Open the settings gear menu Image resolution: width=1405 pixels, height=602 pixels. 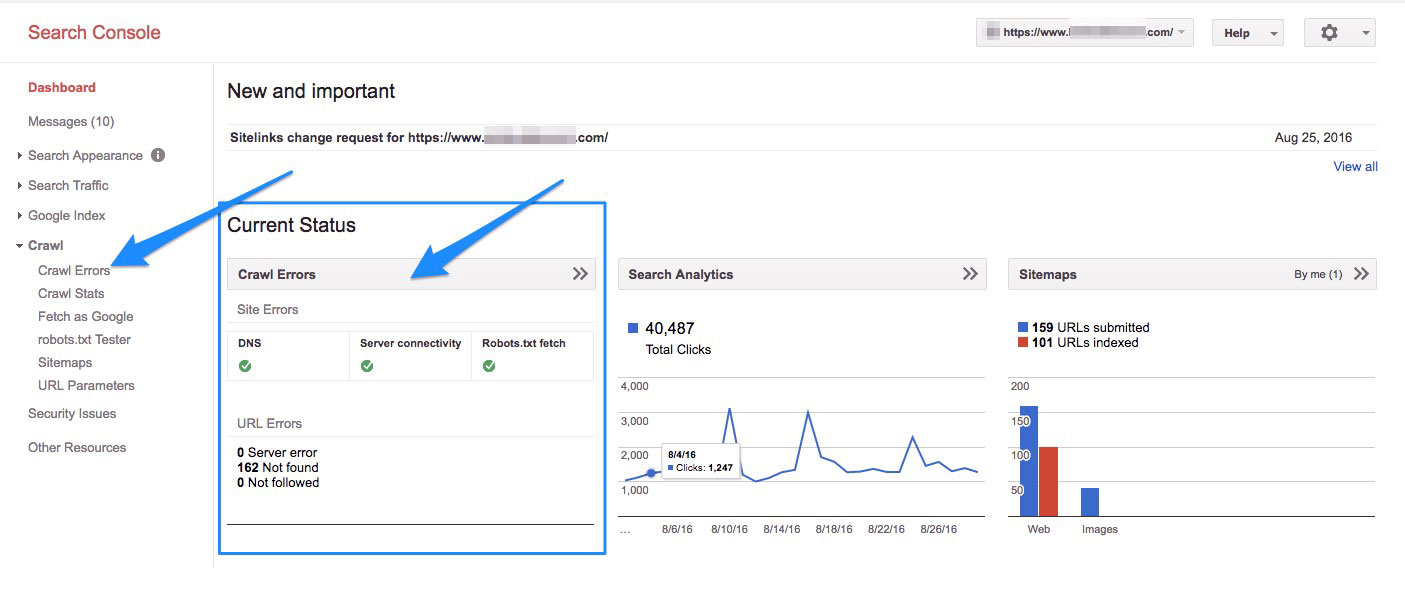pyautogui.click(x=1339, y=33)
